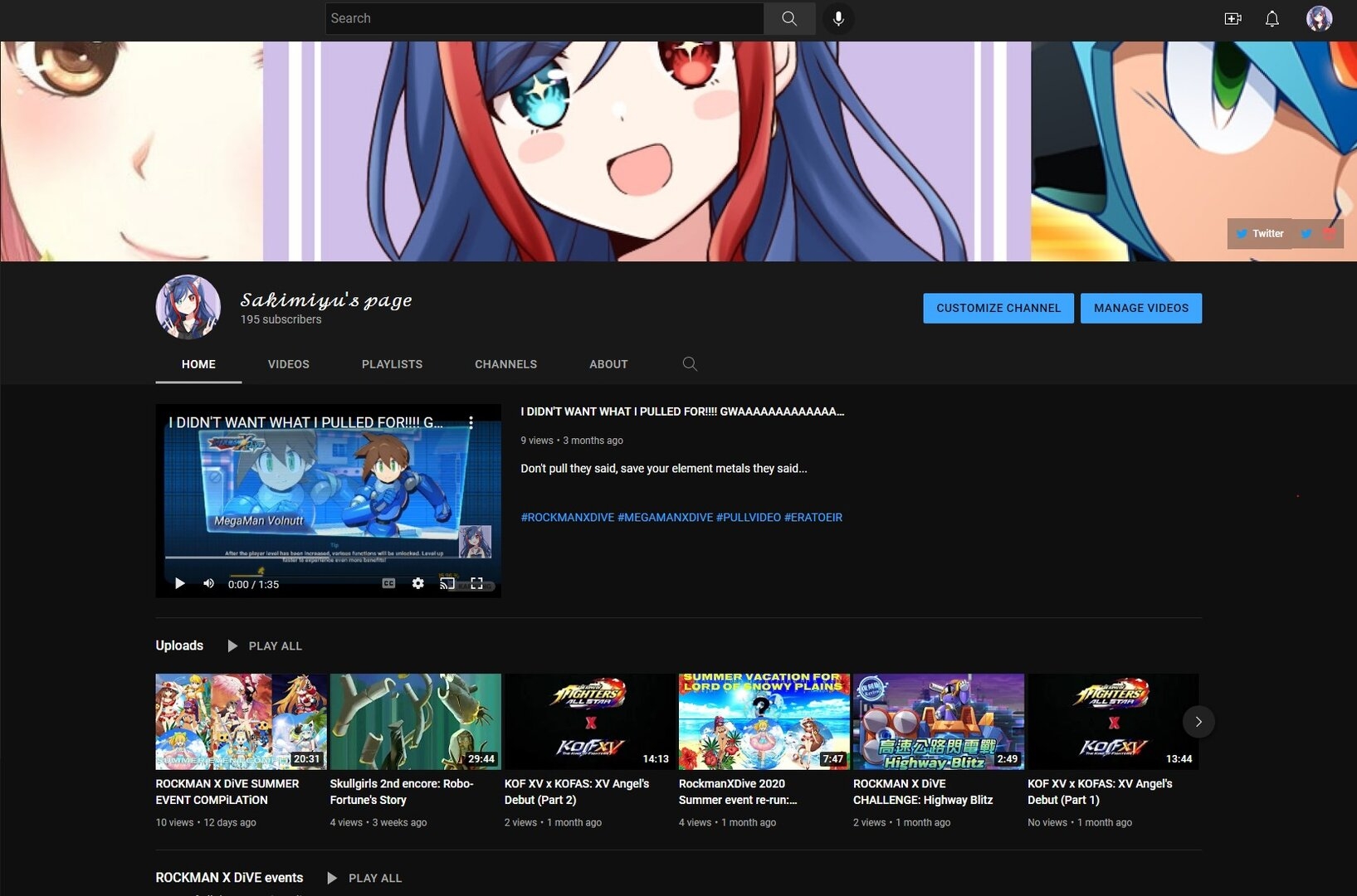
Task: Click the channel profile picture
Action: pyautogui.click(x=188, y=307)
